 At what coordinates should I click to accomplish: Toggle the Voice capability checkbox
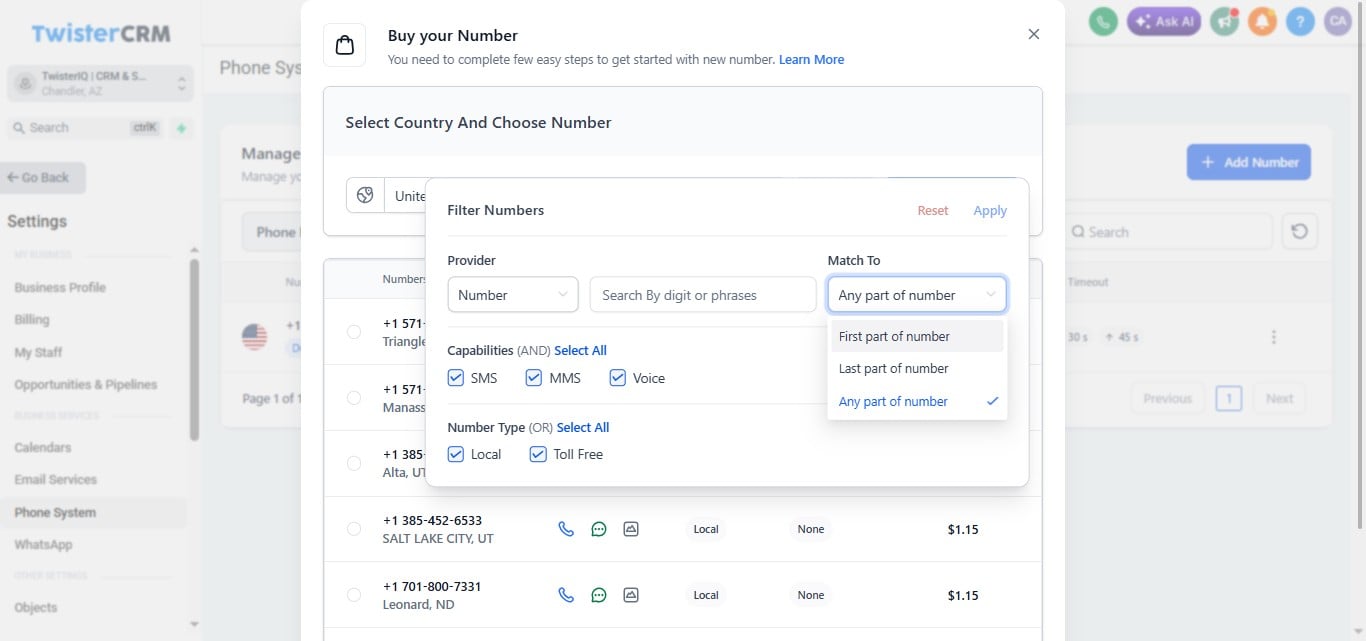coord(618,378)
